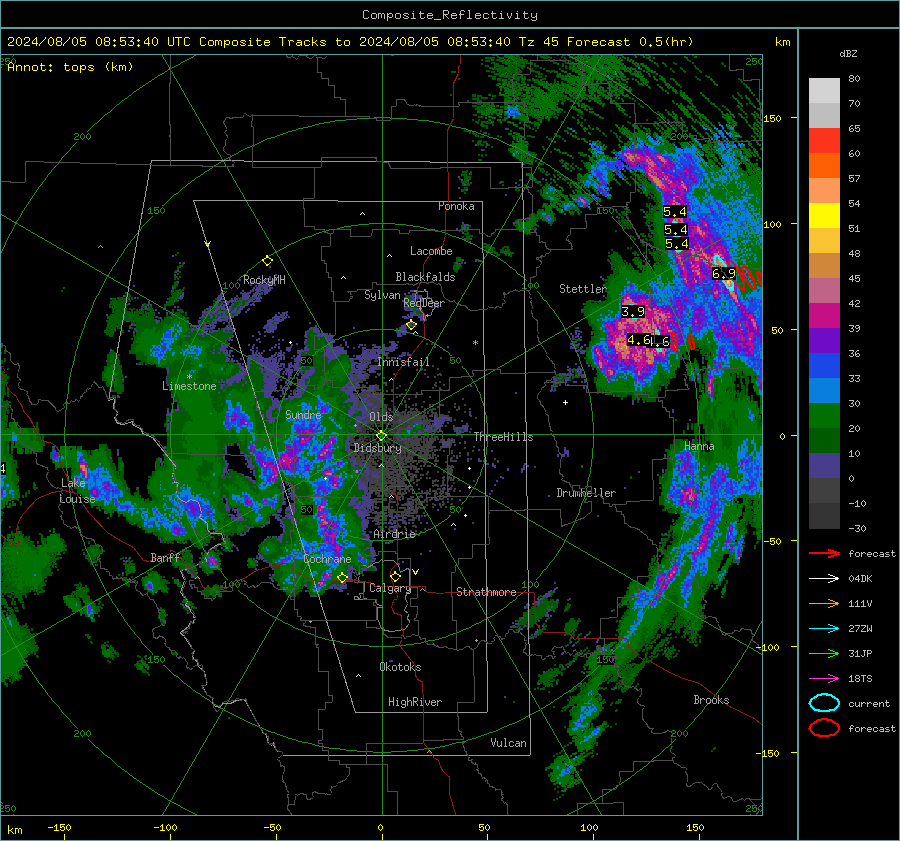Click the Drumheller city label
The width and height of the screenshot is (900, 841).
point(586,493)
